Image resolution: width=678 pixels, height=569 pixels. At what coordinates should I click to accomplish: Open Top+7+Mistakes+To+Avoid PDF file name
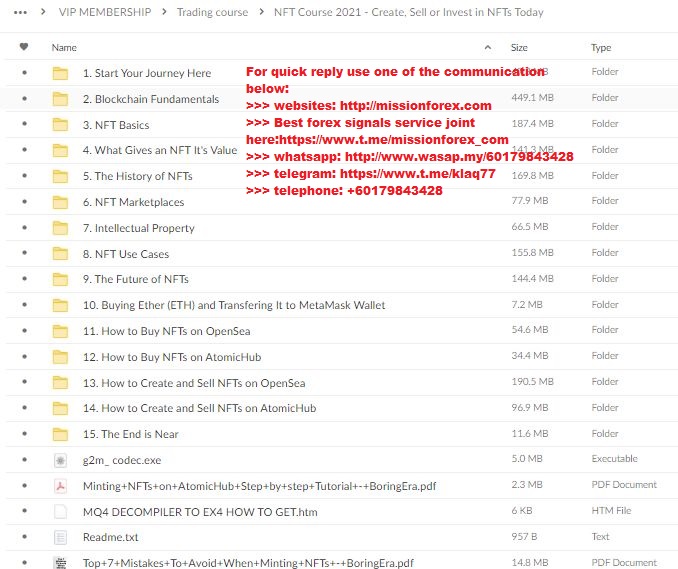coord(248,563)
